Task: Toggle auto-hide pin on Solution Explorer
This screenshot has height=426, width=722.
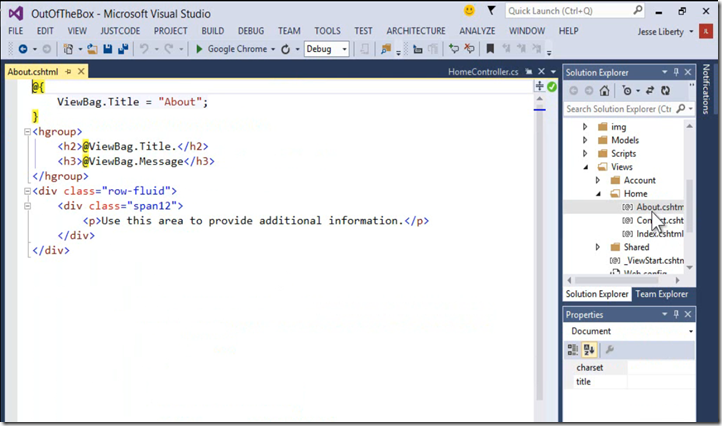Action: click(676, 72)
